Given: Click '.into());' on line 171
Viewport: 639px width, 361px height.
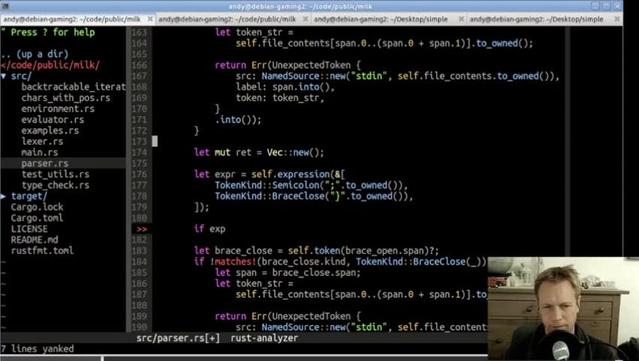Looking at the screenshot, I should (x=238, y=120).
